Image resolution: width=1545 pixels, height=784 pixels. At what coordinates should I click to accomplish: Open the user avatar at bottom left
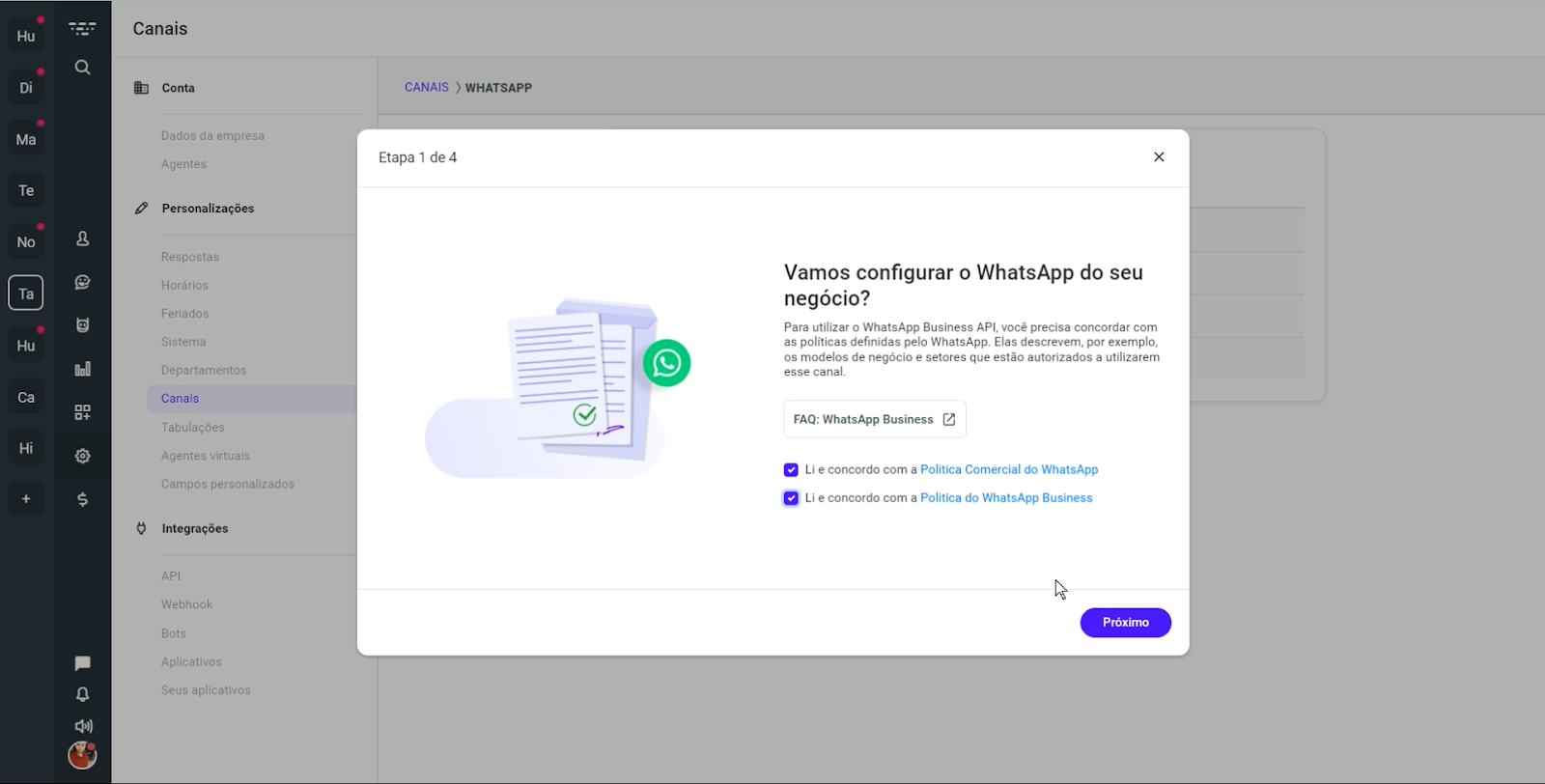tap(82, 755)
